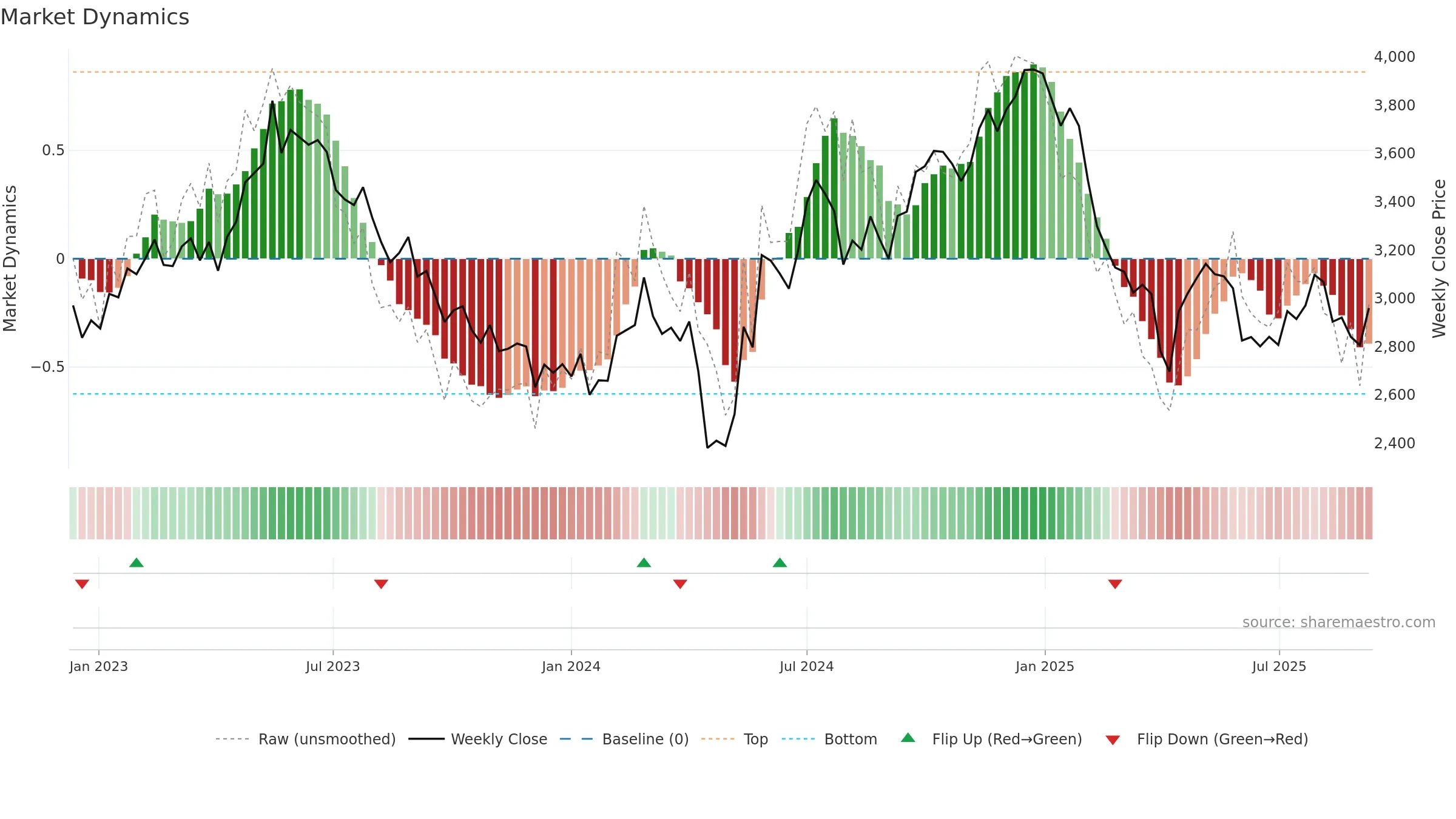The image size is (1456, 819).
Task: Click the Jul 2024 axis label
Action: click(x=807, y=666)
